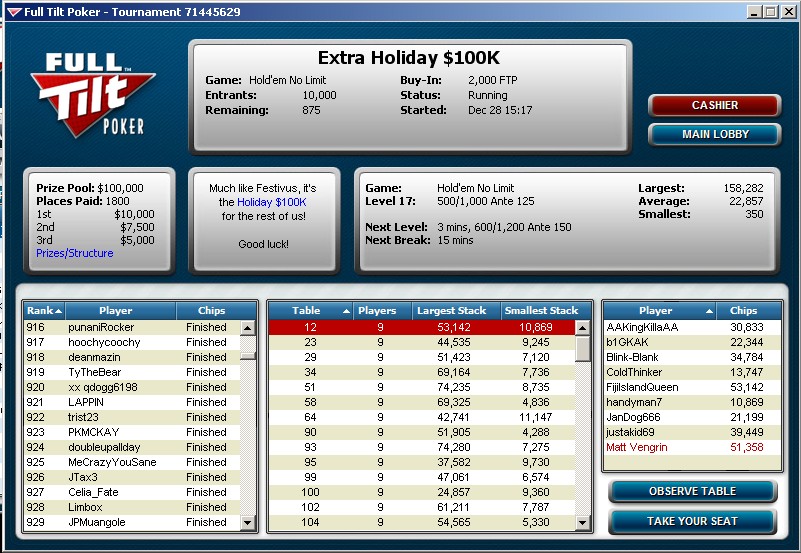Viewport: 801px width, 553px height.
Task: Select table 12 row
Action: pos(422,327)
